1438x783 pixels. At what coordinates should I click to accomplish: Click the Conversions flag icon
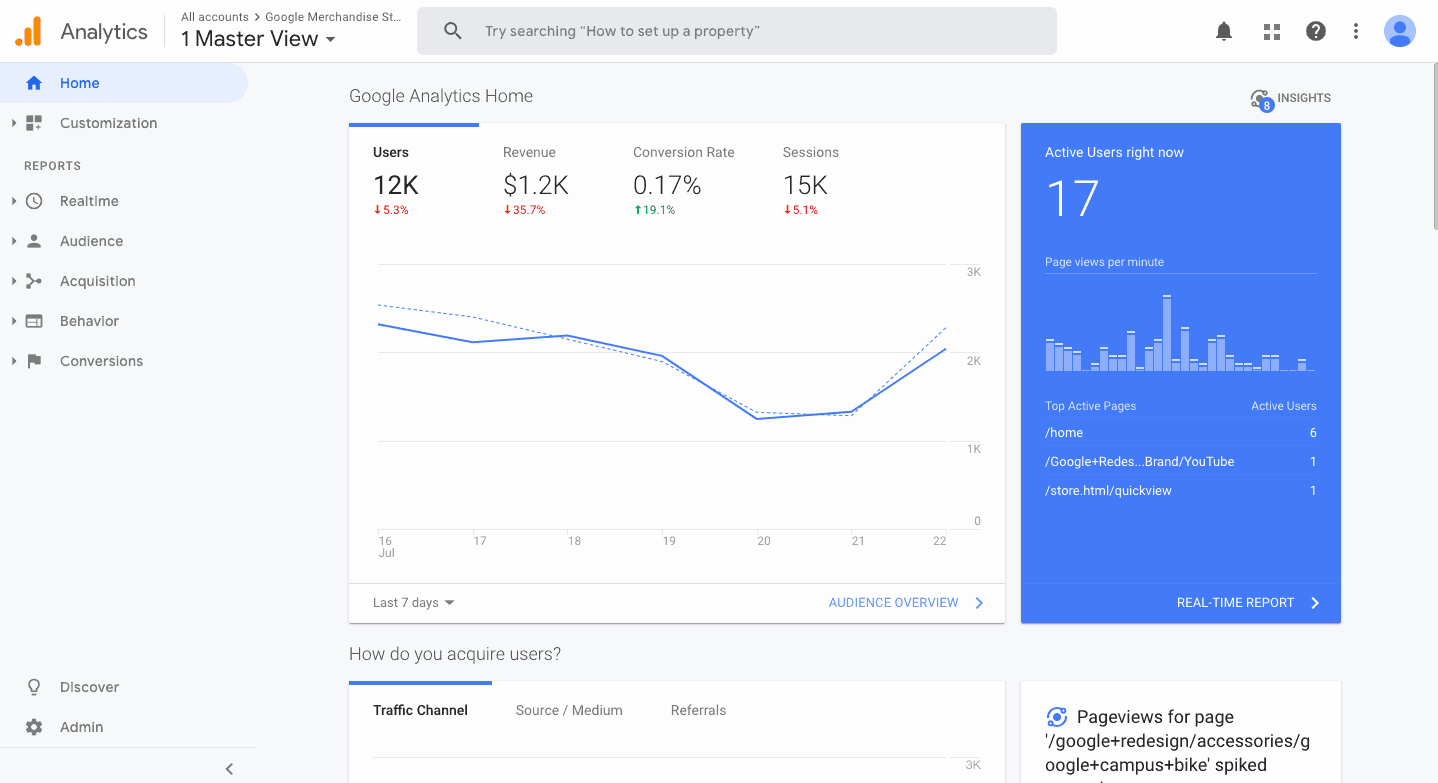point(34,361)
